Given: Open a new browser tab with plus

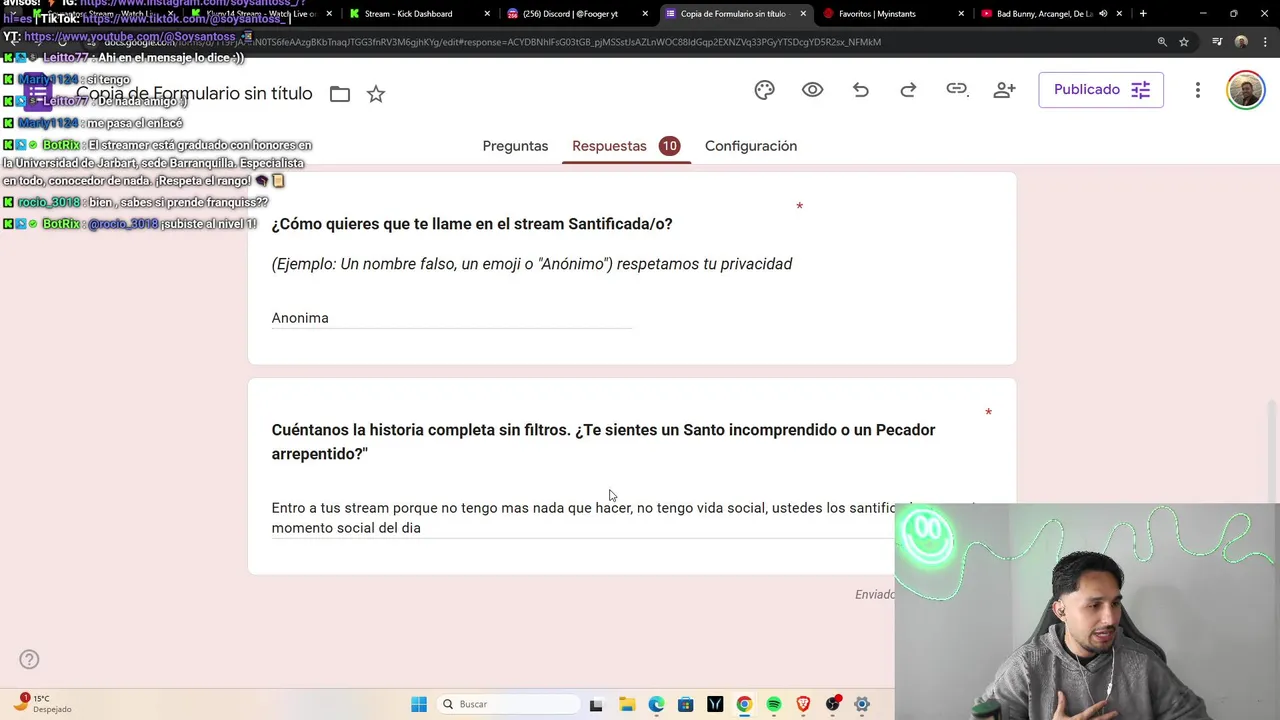Looking at the screenshot, I should pyautogui.click(x=1143, y=14).
